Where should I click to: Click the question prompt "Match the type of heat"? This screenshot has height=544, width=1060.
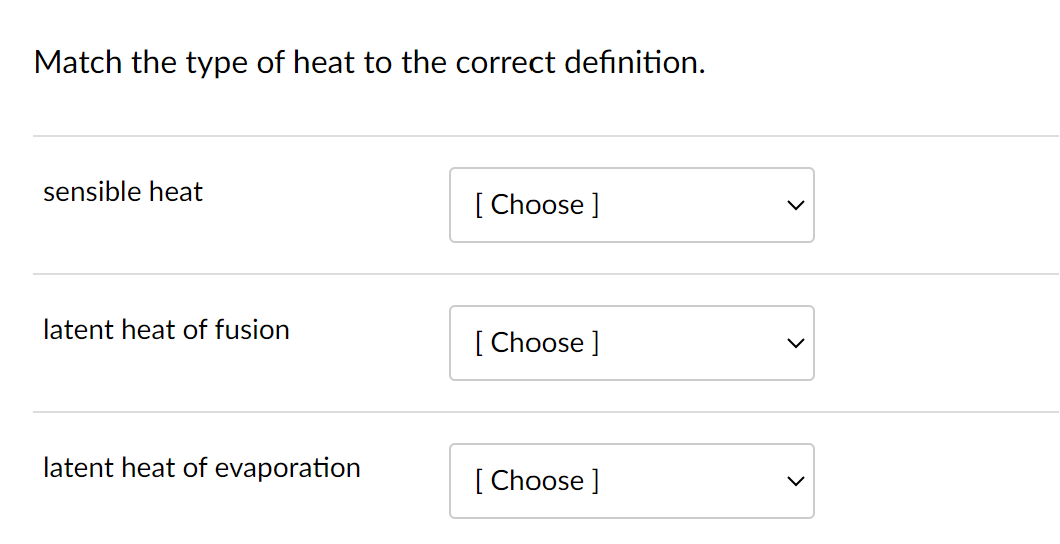click(x=369, y=63)
